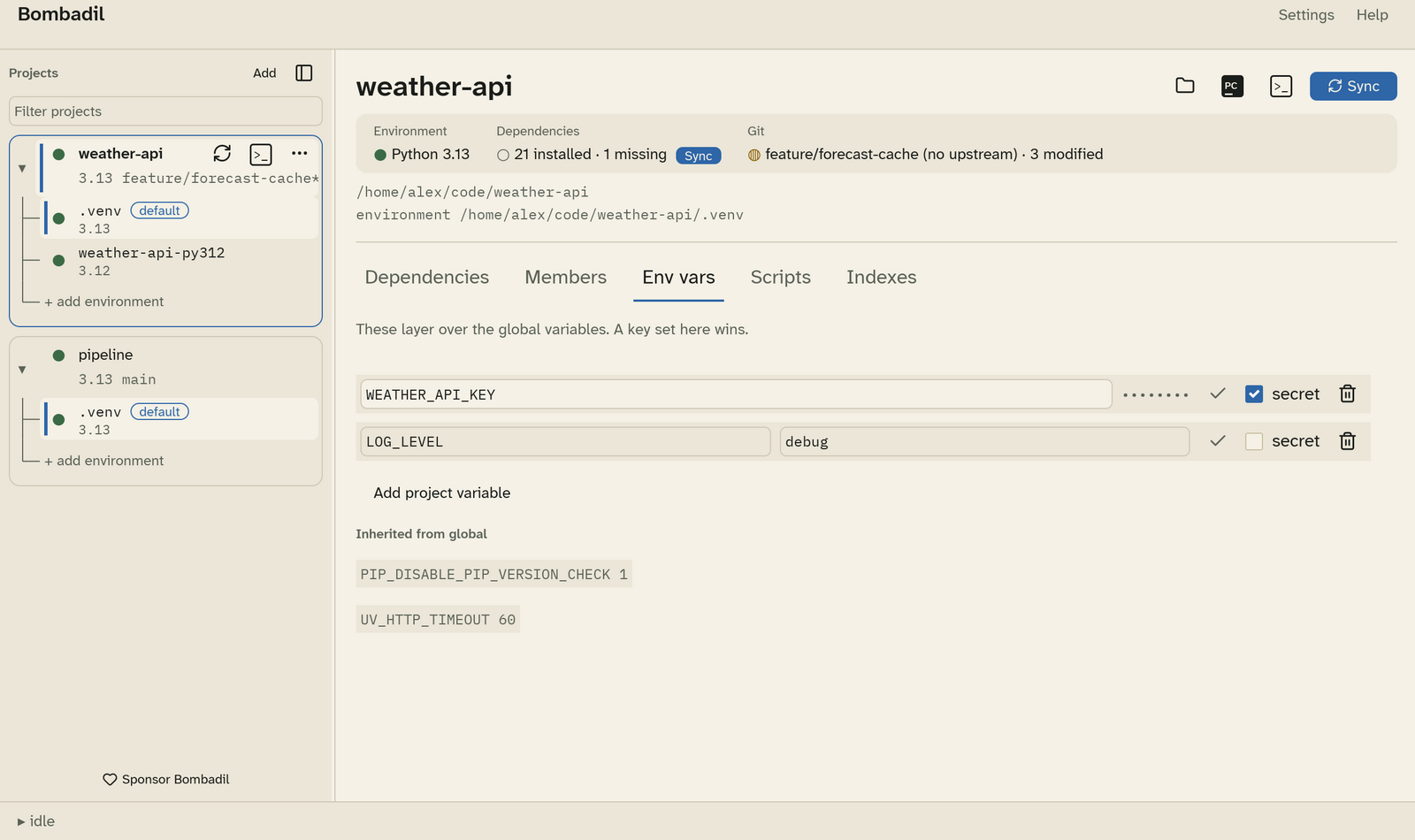1415x840 pixels.
Task: Open the Indexes tab
Action: click(882, 278)
